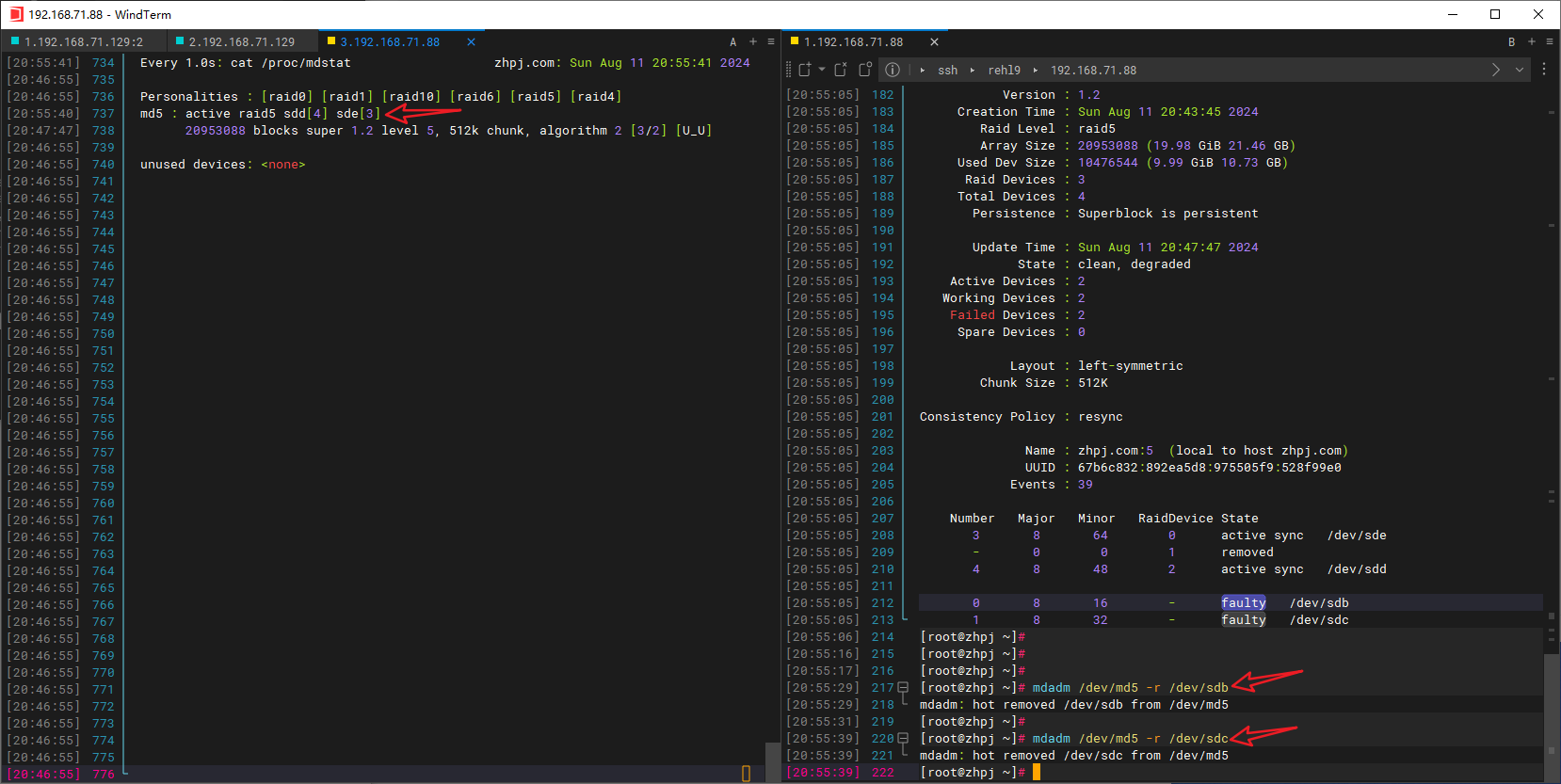This screenshot has height=784, width=1561.
Task: Click the /dev/sdd device entry
Action: [x=1357, y=569]
